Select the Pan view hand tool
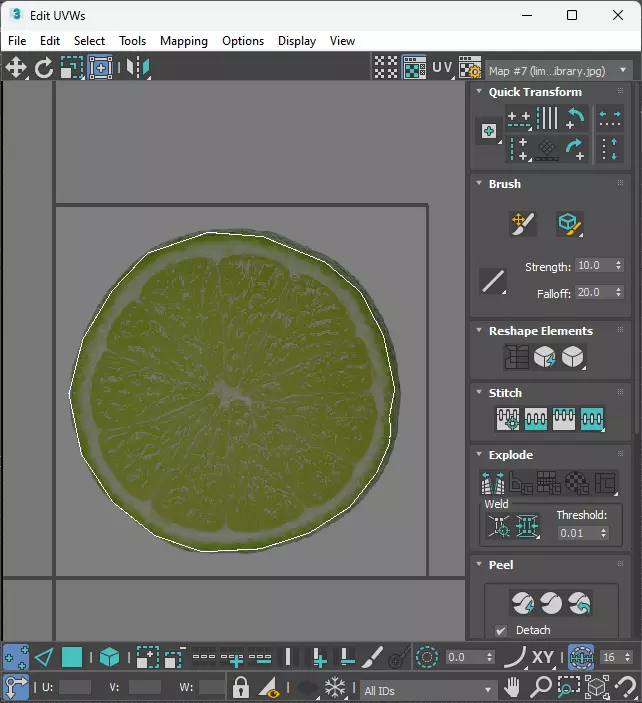Image resolution: width=642 pixels, height=703 pixels. coord(512,687)
